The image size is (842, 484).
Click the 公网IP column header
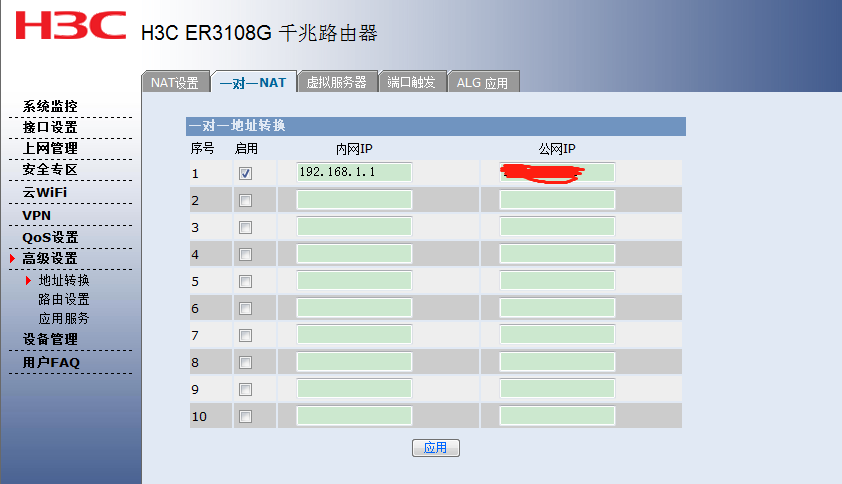[x=557, y=149]
